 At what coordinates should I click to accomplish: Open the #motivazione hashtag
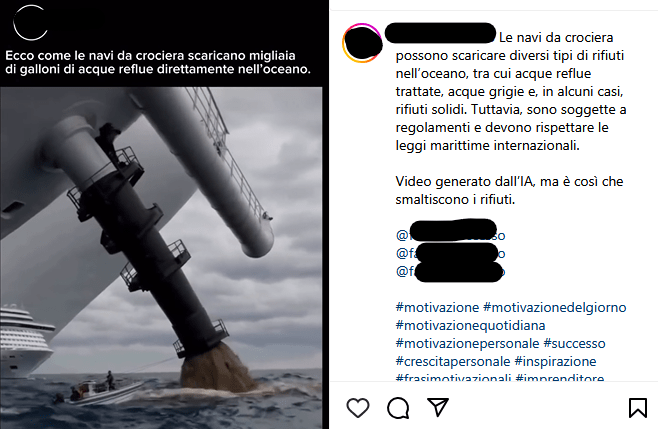click(x=437, y=307)
